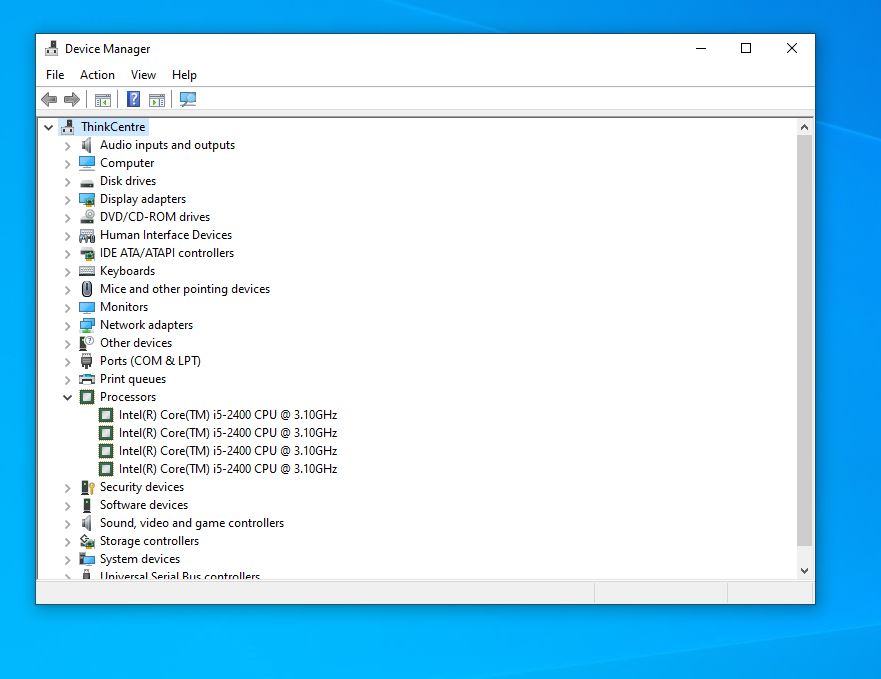
Task: Click Show/Hide Action Pane toolbar icon
Action: [x=157, y=99]
